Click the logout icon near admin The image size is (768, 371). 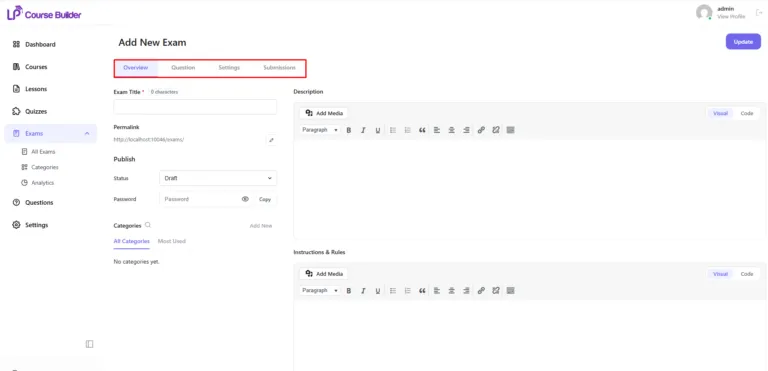click(759, 13)
